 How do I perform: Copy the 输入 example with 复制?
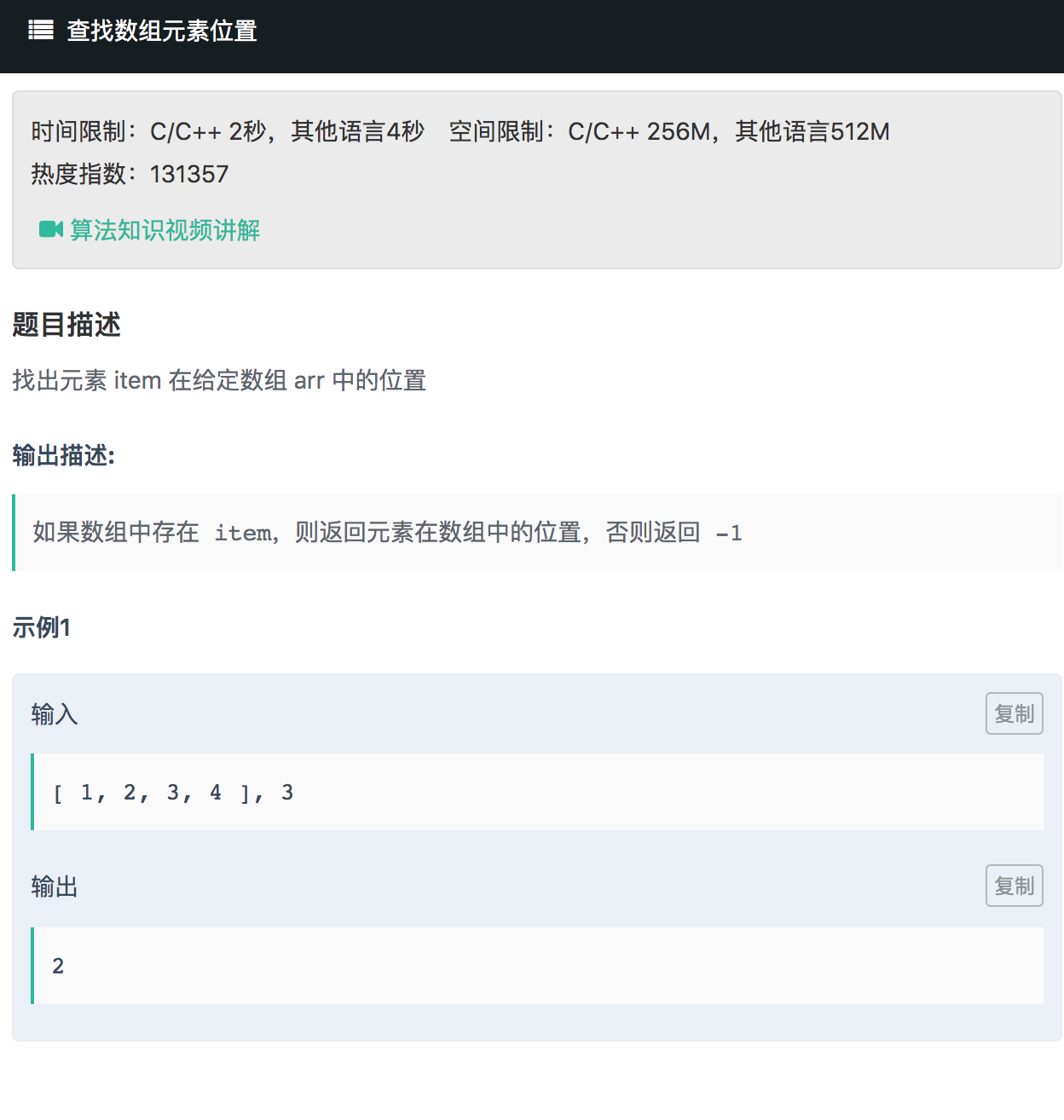coord(1015,713)
